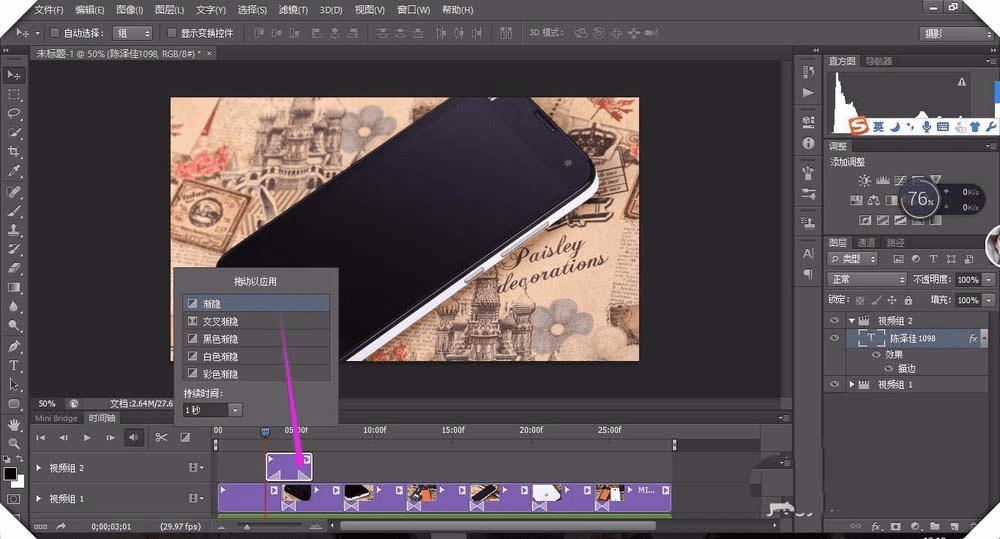Open the 滤镜(T) menu
This screenshot has width=1000, height=539.
[294, 10]
